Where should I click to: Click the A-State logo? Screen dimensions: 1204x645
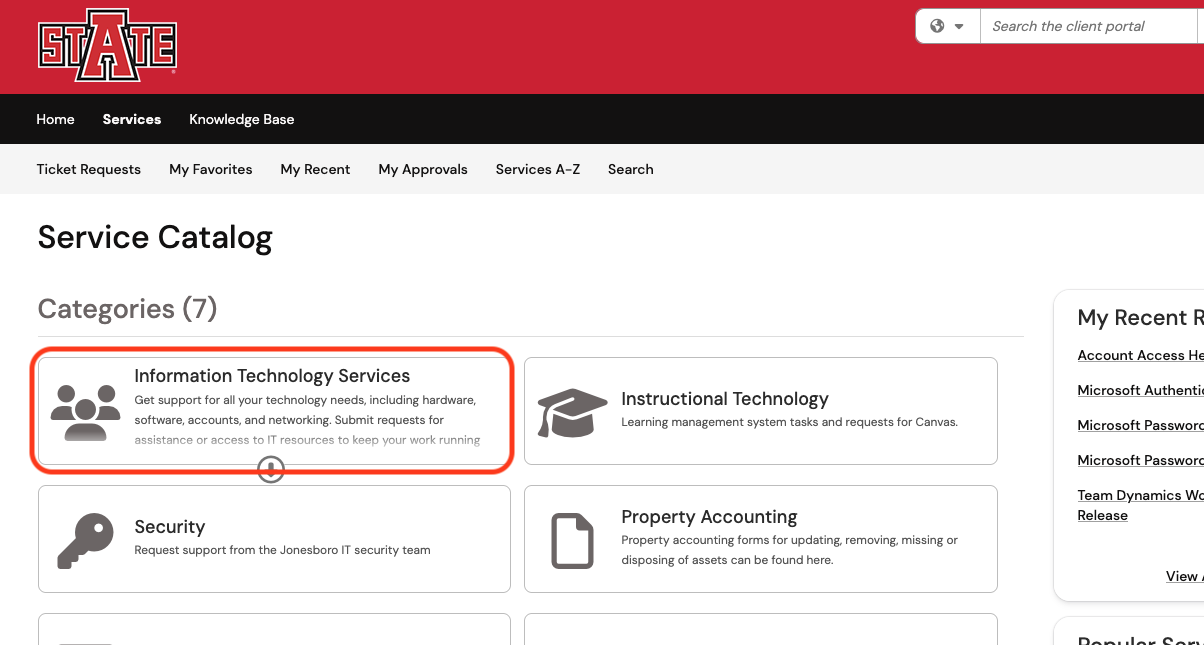tap(107, 45)
